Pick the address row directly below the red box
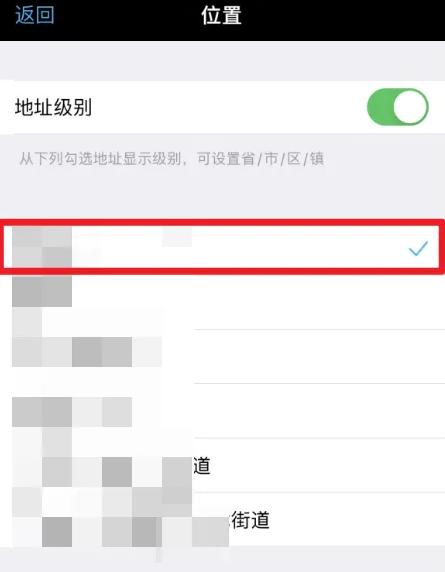Screen dimensions: 445x572 tap(222, 302)
